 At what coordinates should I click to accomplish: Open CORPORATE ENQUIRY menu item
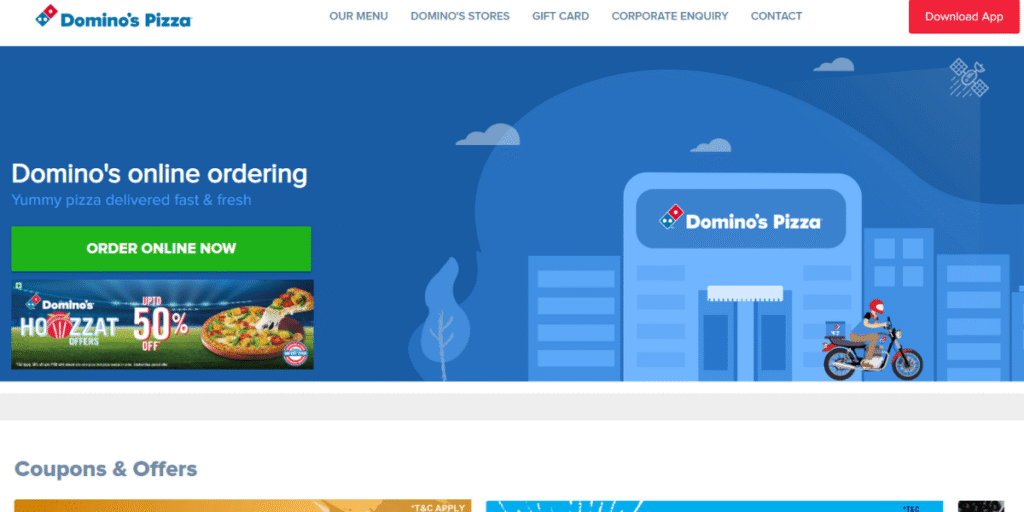[x=669, y=16]
